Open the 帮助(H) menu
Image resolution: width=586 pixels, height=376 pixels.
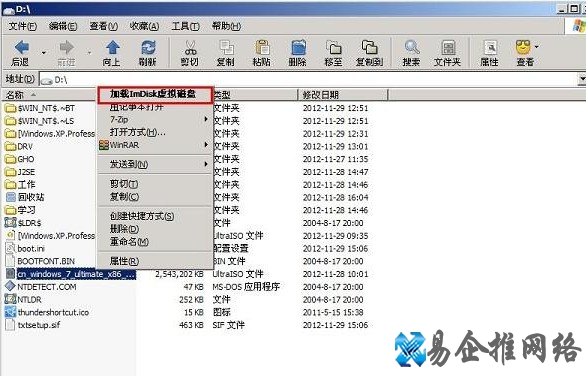pyautogui.click(x=226, y=26)
